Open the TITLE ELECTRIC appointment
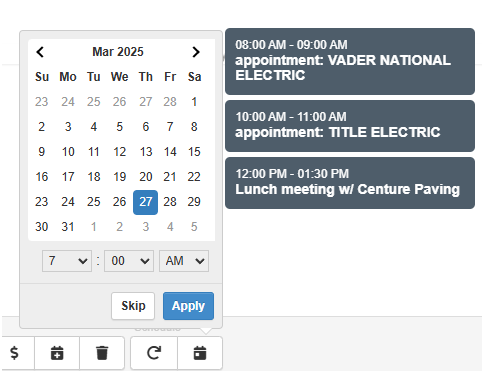 (350, 126)
